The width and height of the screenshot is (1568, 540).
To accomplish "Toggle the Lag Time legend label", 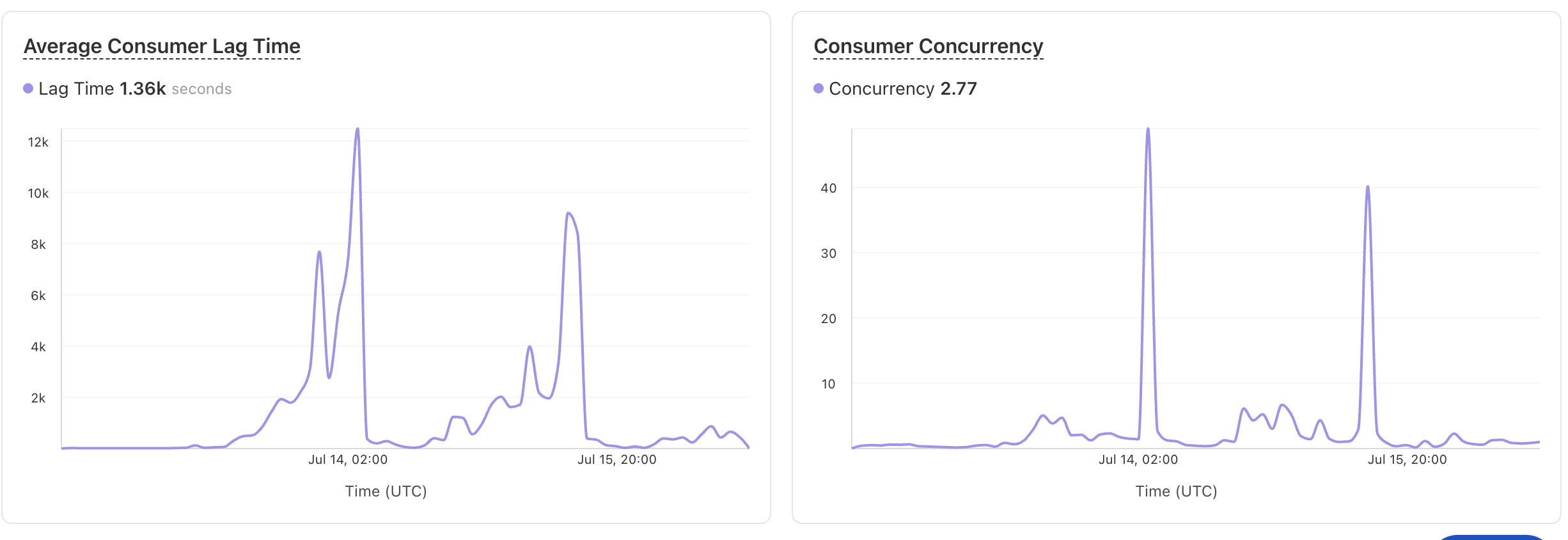I will pos(76,88).
